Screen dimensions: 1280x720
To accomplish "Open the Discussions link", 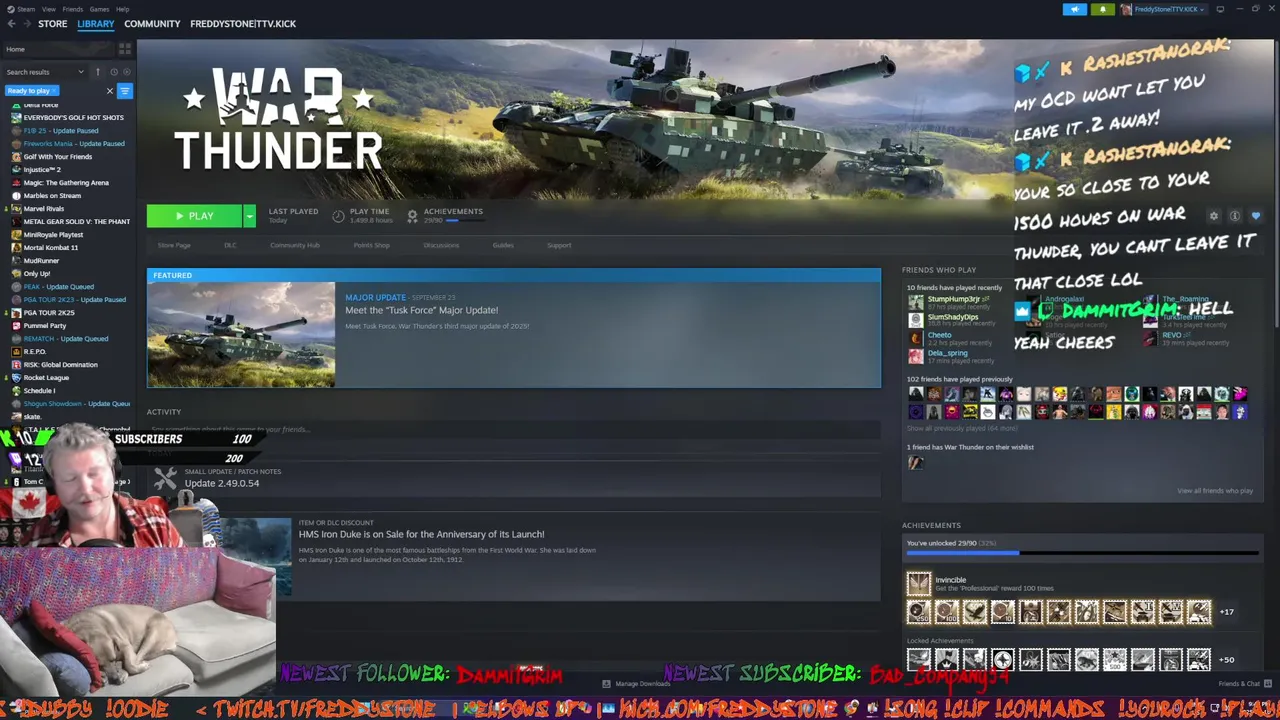I will click(x=441, y=245).
